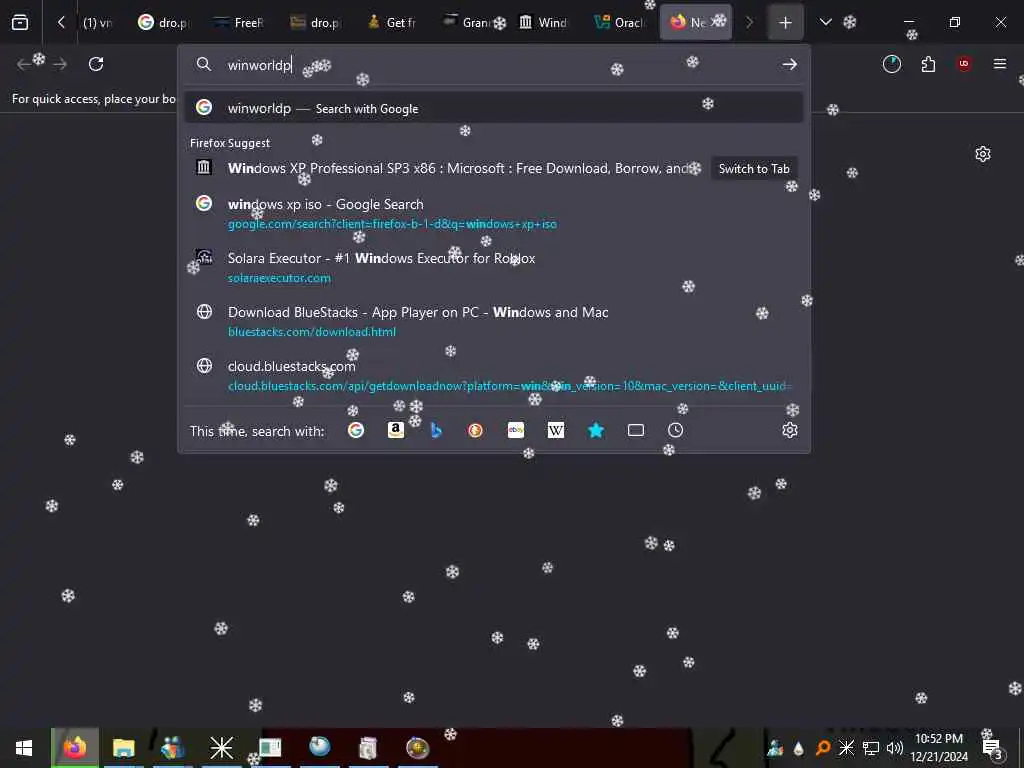Open the "windows xp iso - Google Search" suggestion
The height and width of the screenshot is (768, 1024).
tap(494, 213)
